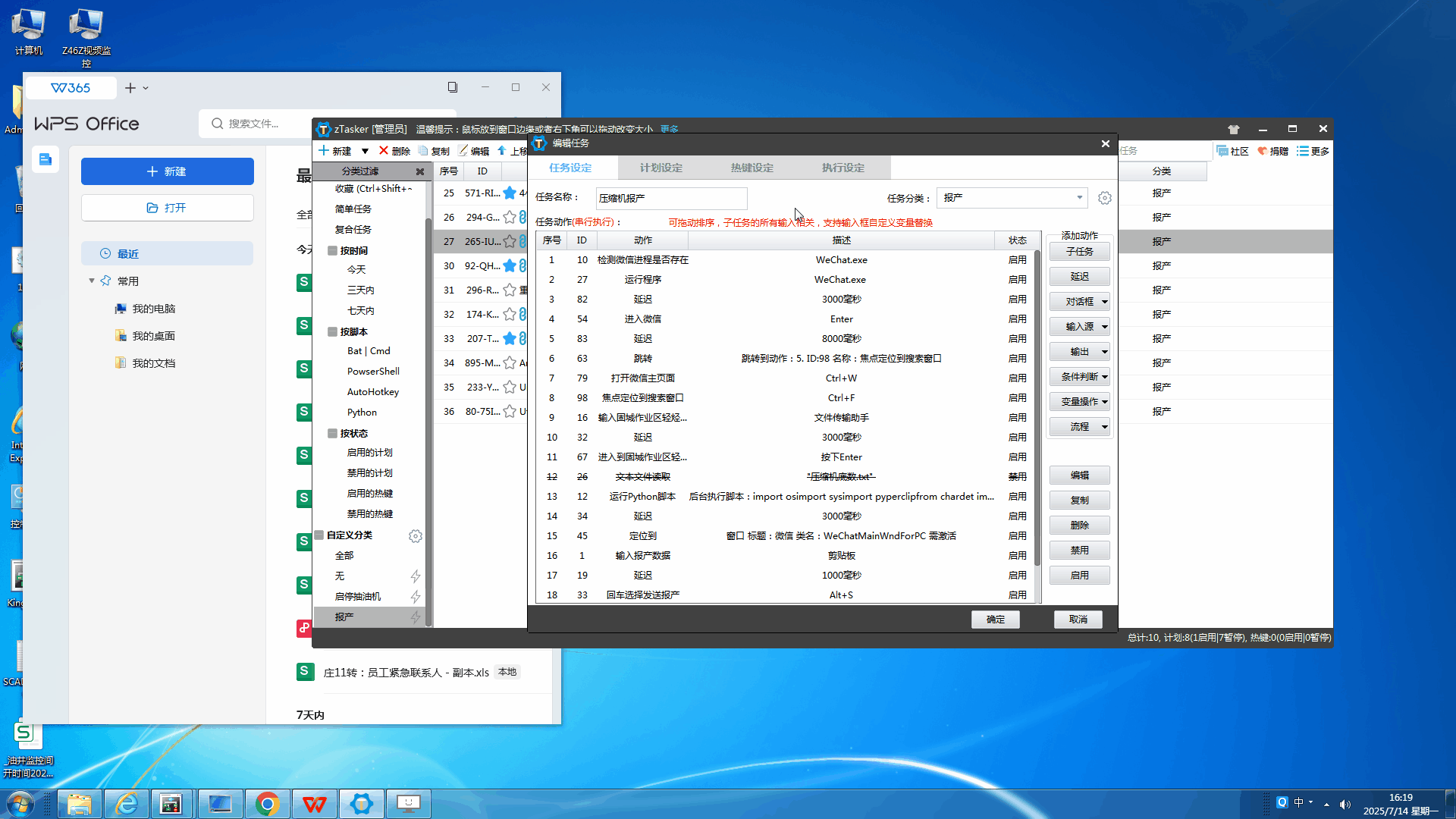Click the lightning icon on the 报产 category row
1456x819 pixels.
click(416, 617)
